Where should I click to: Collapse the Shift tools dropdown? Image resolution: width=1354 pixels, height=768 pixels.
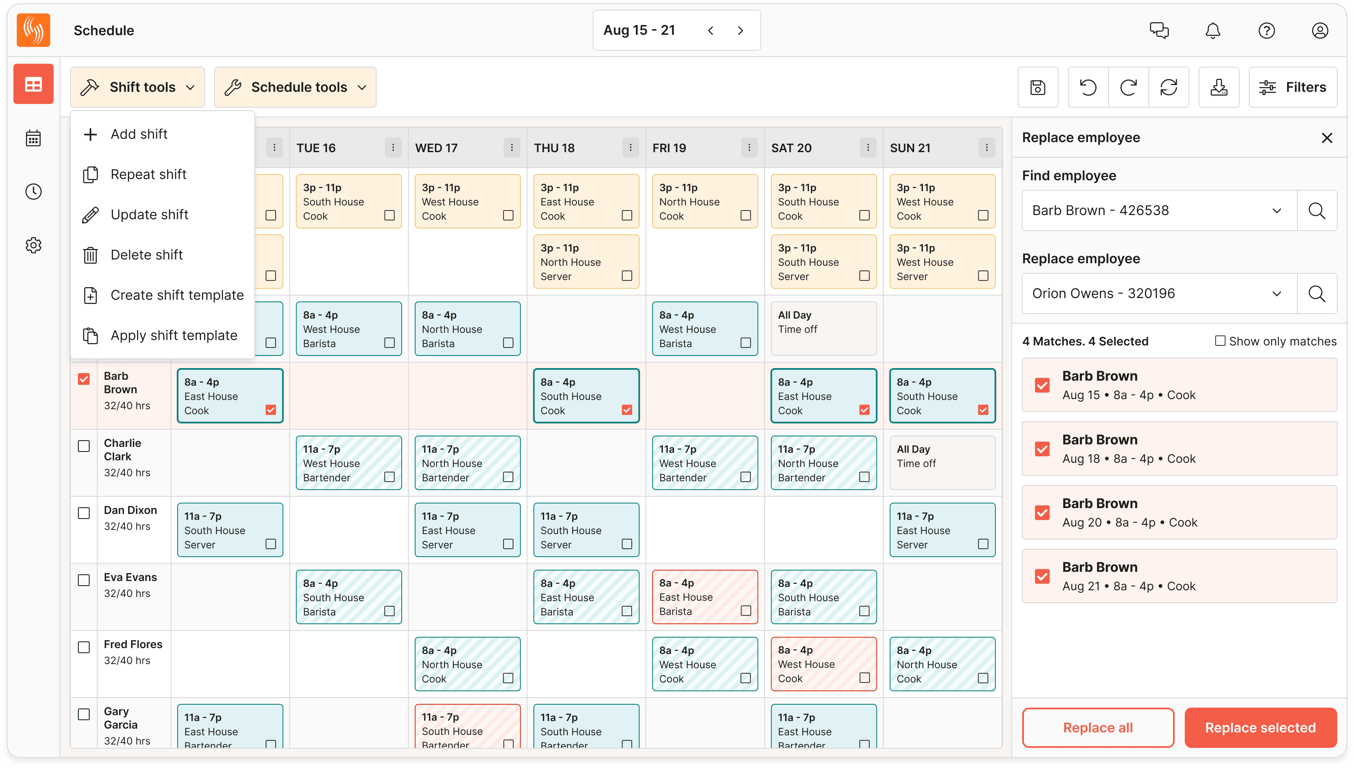click(137, 87)
